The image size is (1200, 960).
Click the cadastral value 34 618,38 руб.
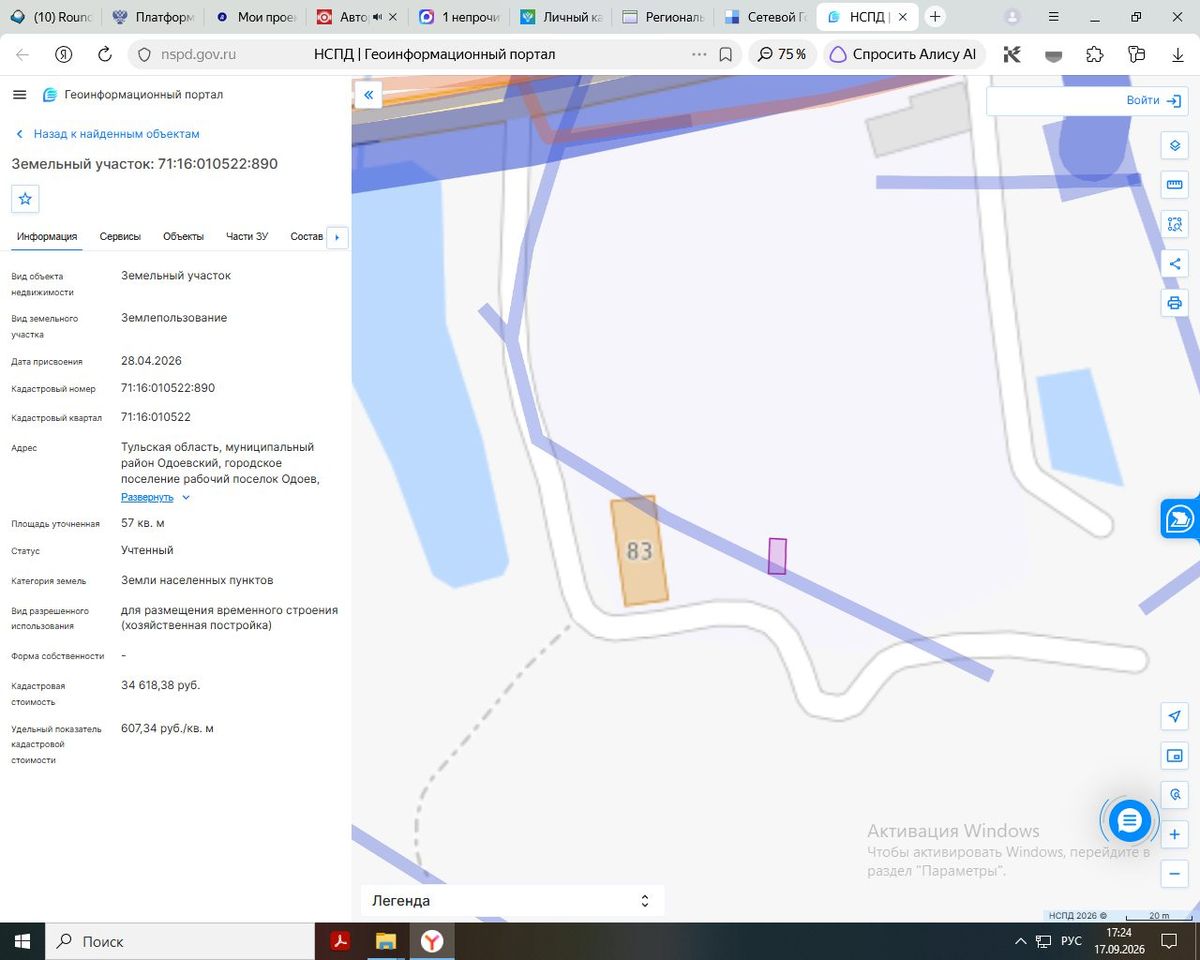tap(160, 685)
